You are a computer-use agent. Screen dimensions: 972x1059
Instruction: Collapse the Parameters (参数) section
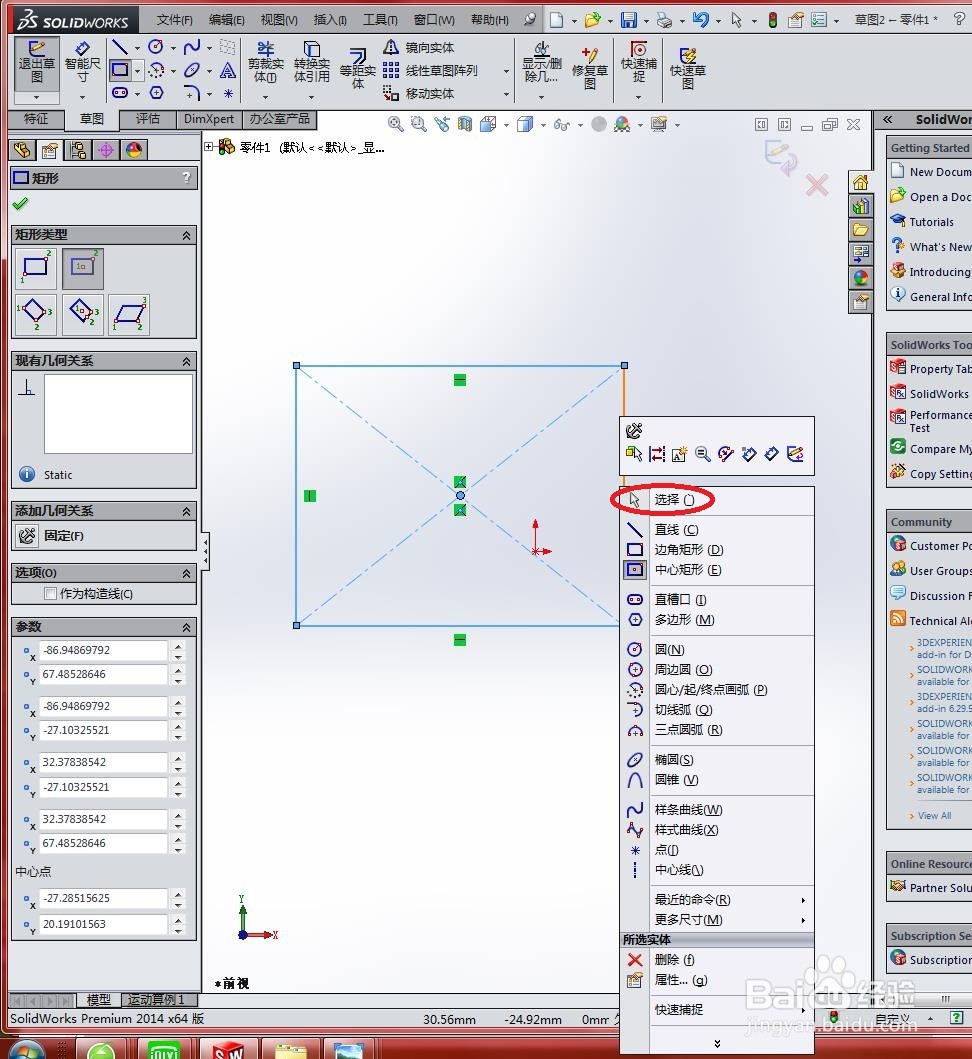pos(186,627)
